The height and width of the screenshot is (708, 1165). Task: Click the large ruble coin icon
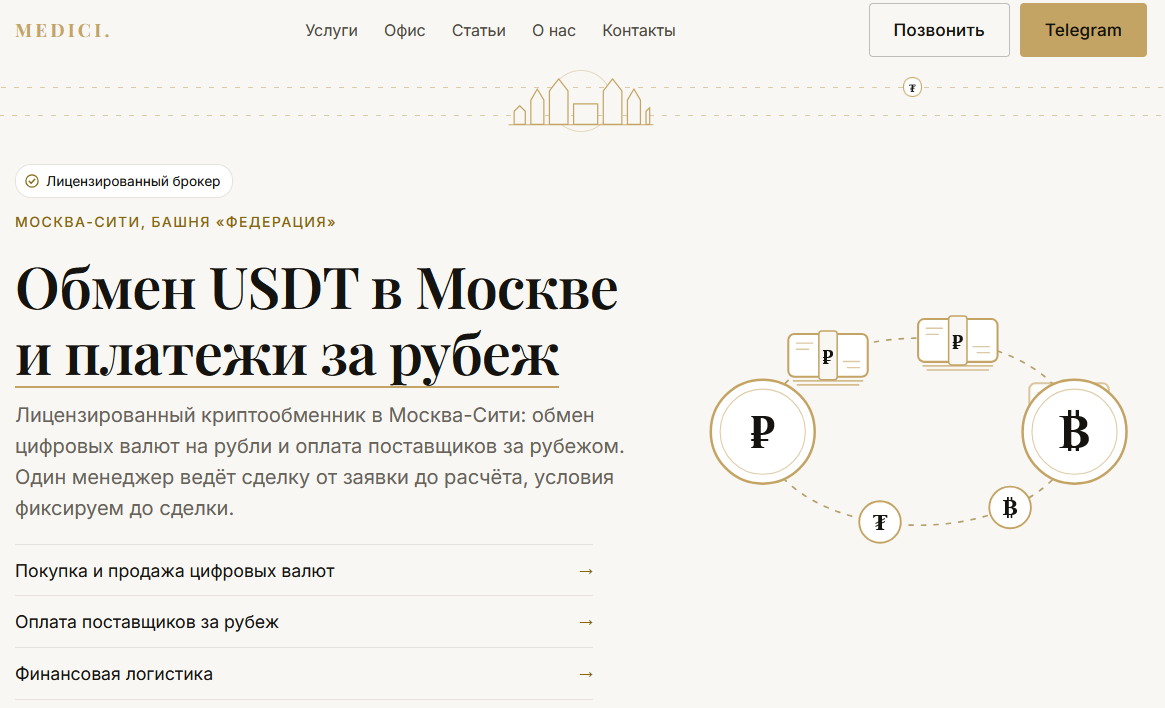762,432
